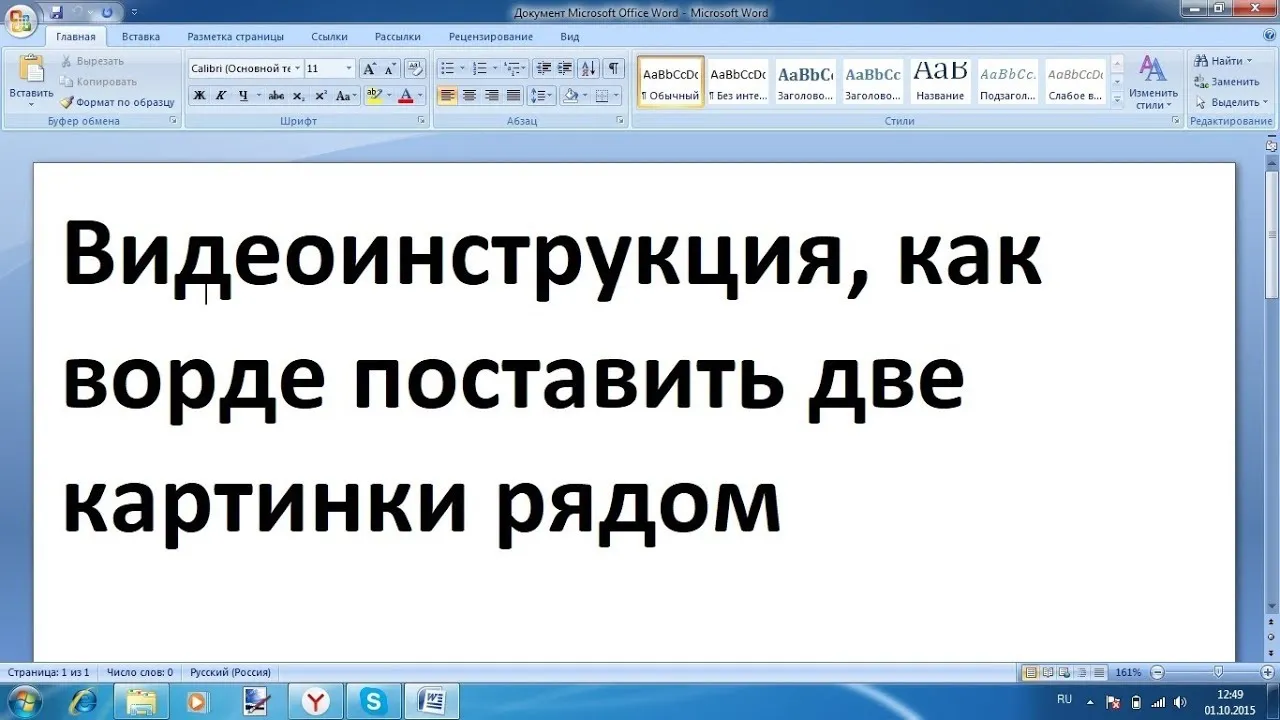Clear formatting with eraser icon
The width and height of the screenshot is (1280, 720).
pos(416,69)
